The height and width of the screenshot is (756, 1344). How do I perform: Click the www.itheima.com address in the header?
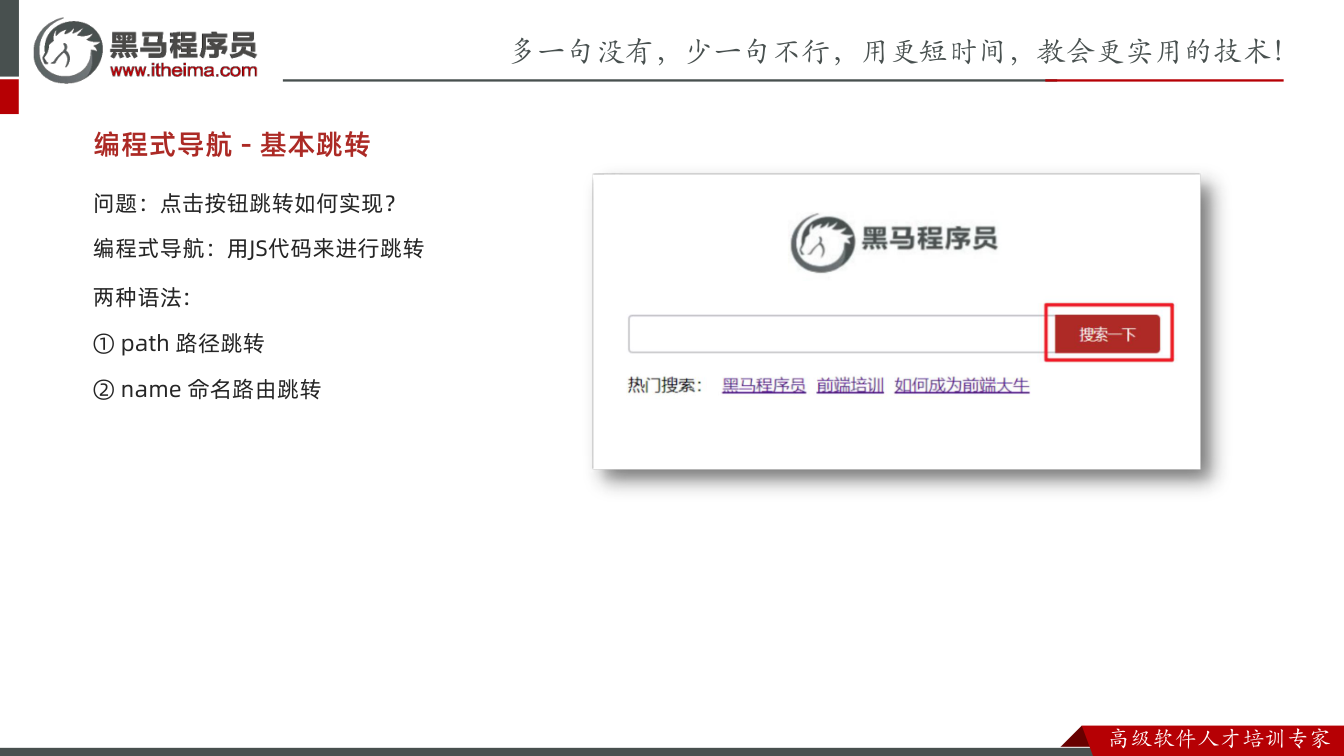(x=183, y=70)
